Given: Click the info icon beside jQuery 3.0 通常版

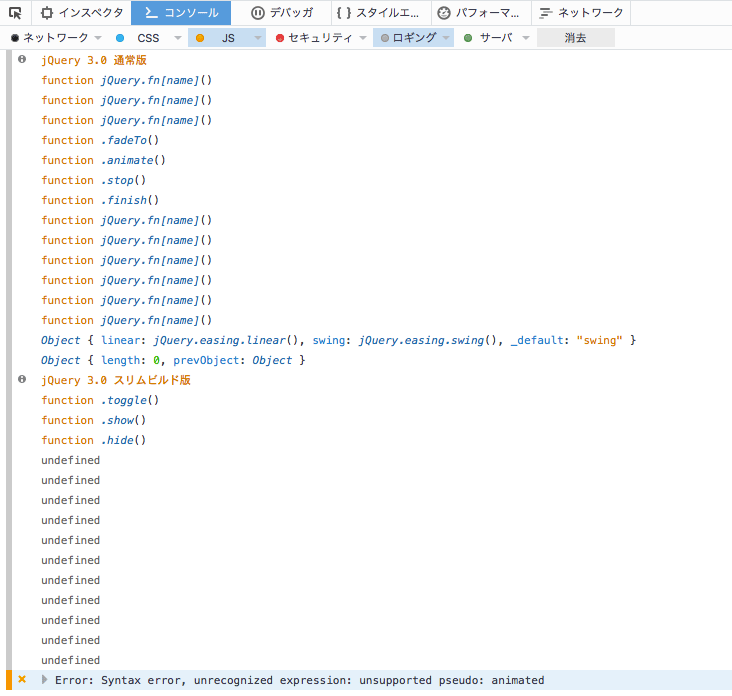Looking at the screenshot, I should click(x=22, y=59).
